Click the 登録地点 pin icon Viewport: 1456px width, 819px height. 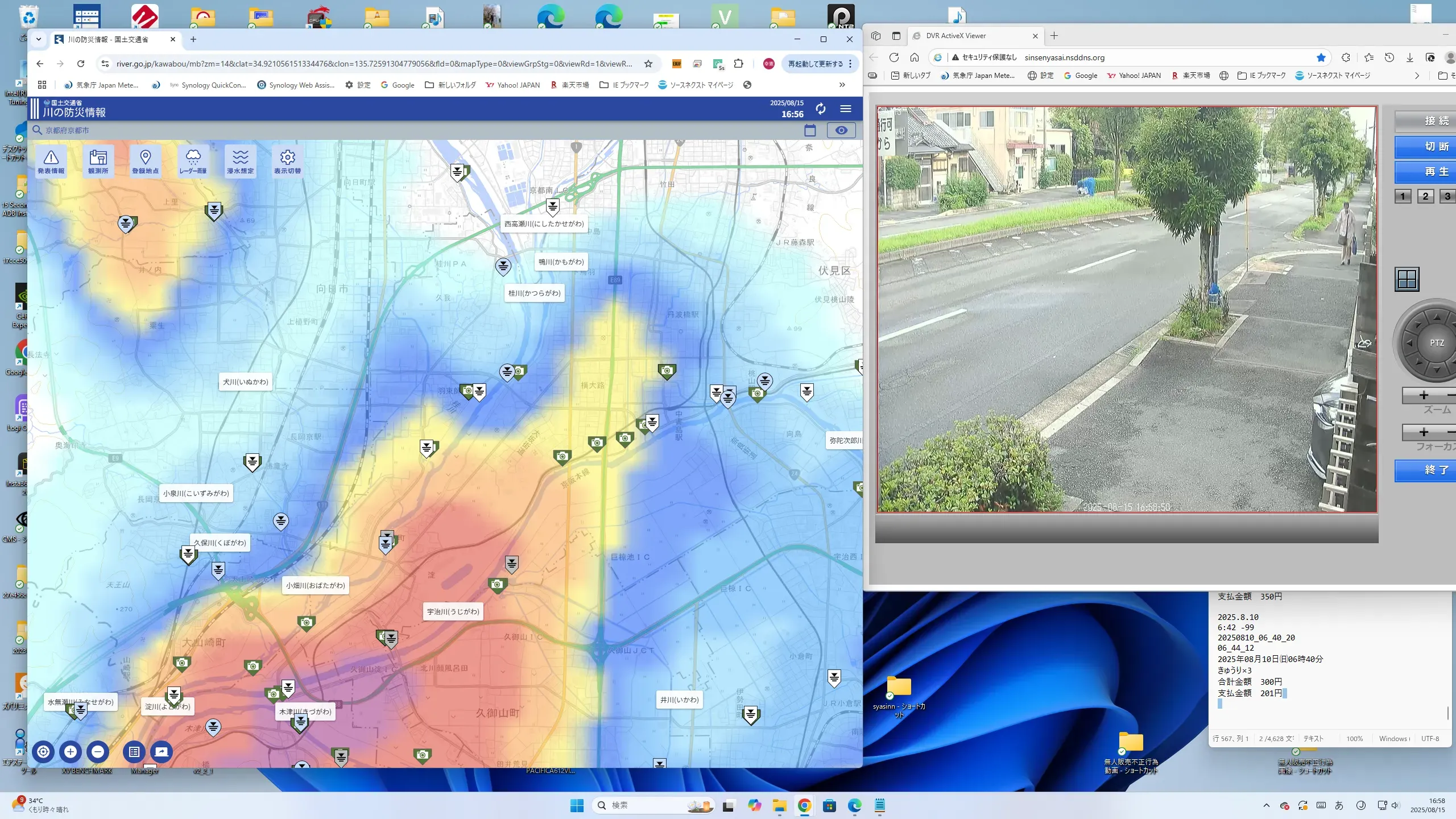(145, 161)
